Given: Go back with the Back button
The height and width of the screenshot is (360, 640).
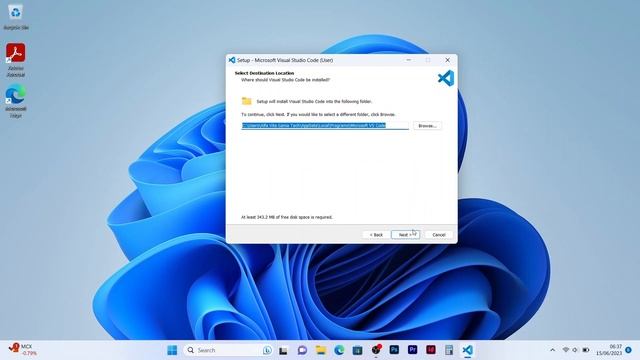Looking at the screenshot, I should click(376, 235).
